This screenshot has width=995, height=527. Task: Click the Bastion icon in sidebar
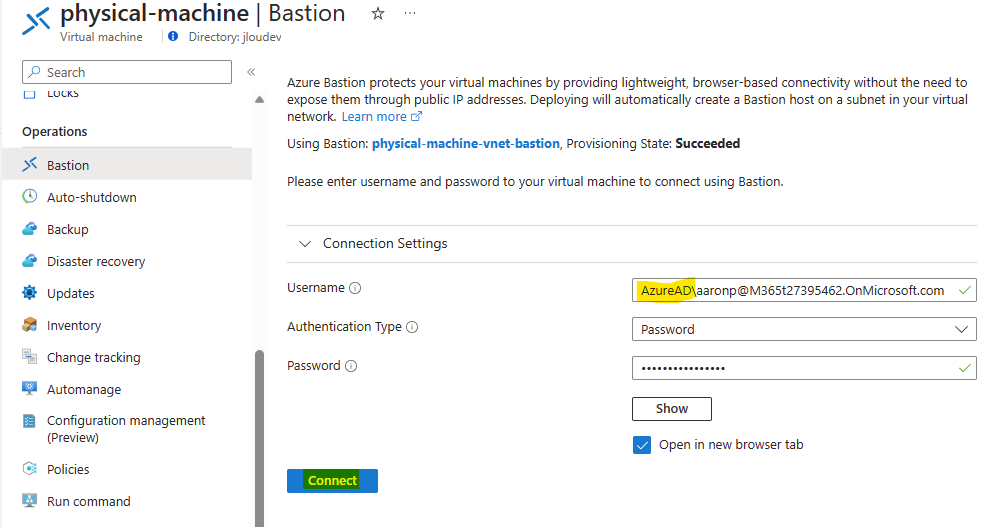(30, 165)
